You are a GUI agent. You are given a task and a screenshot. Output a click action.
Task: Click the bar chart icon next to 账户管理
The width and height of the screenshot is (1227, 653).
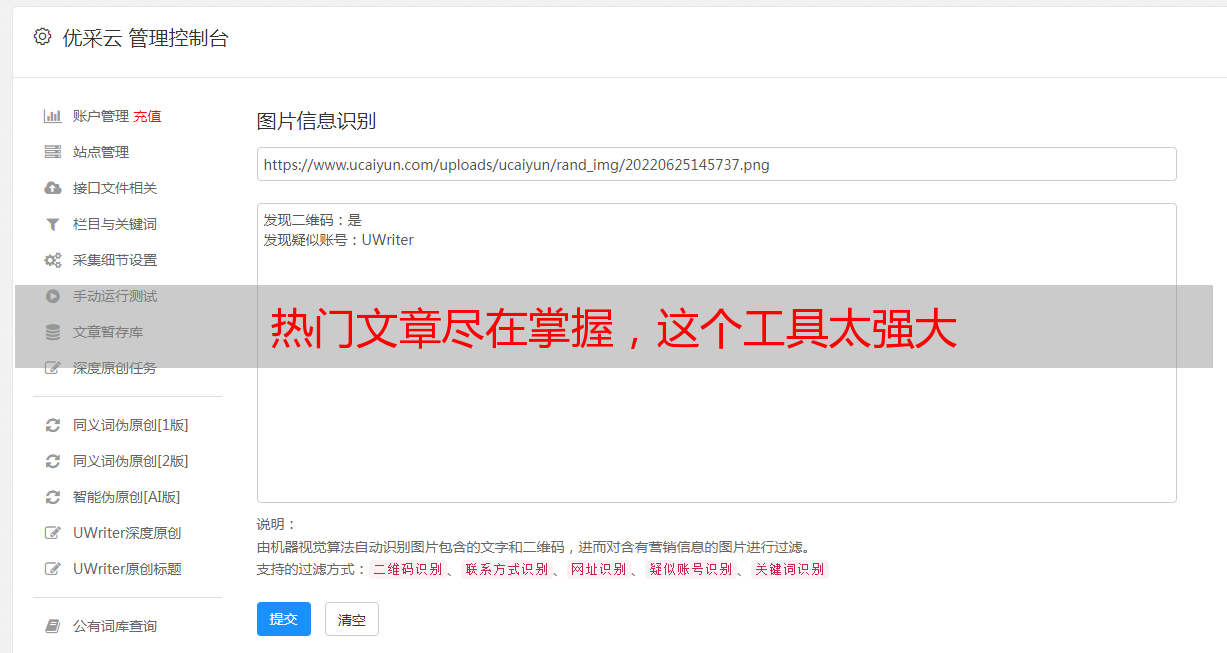pos(53,116)
